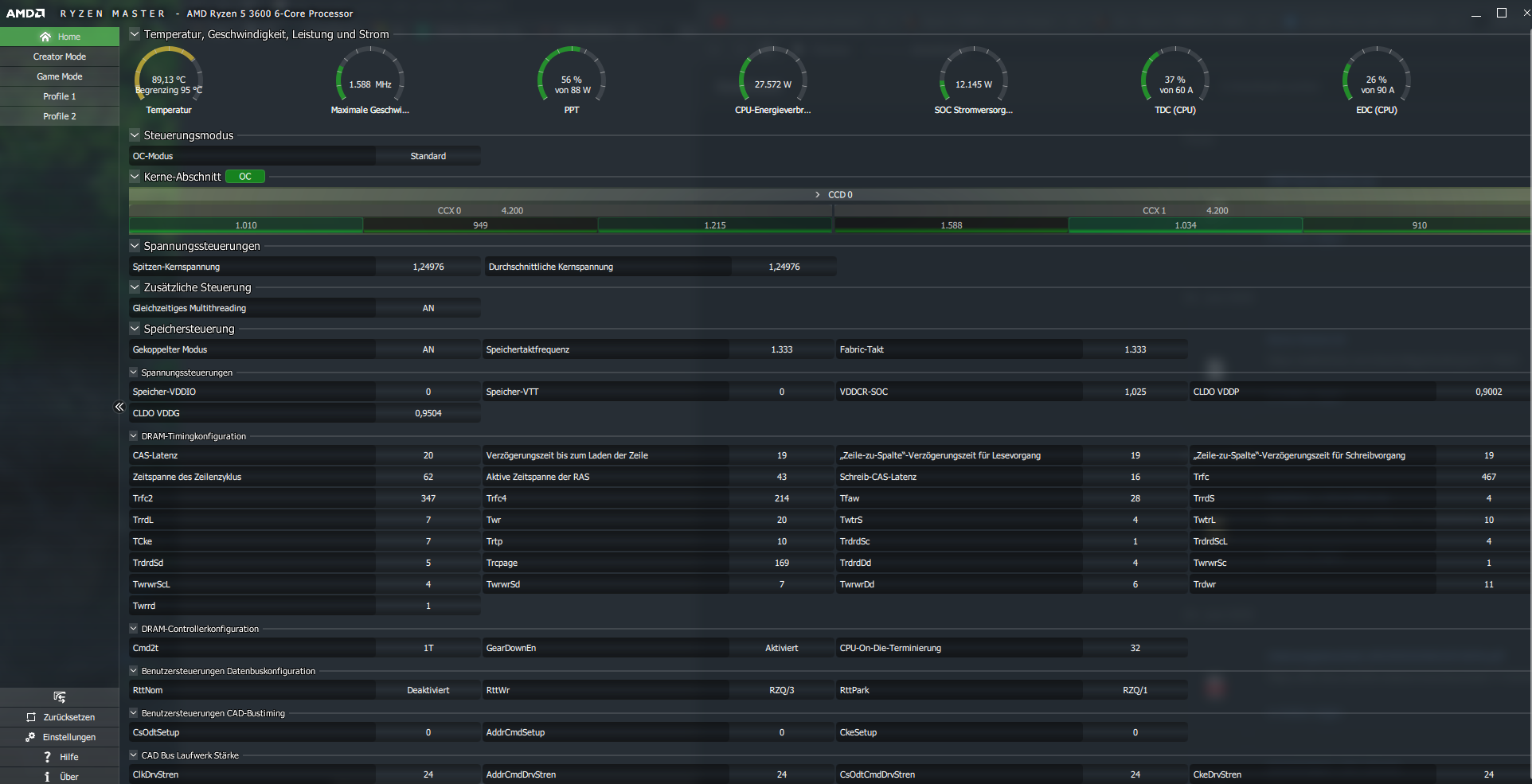
Task: Click the CPU-Energieverbrauch gauge
Action: tap(773, 80)
